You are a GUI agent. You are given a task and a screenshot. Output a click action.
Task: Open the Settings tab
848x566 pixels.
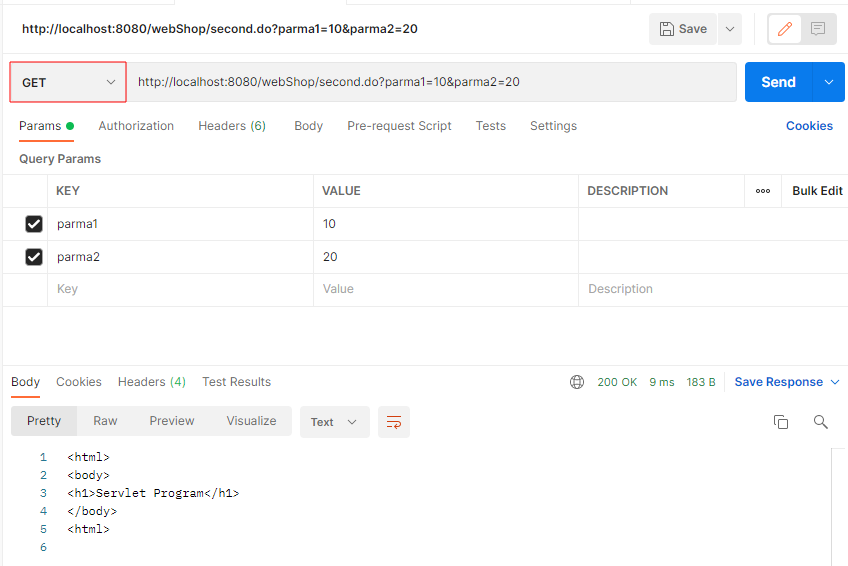click(x=553, y=126)
